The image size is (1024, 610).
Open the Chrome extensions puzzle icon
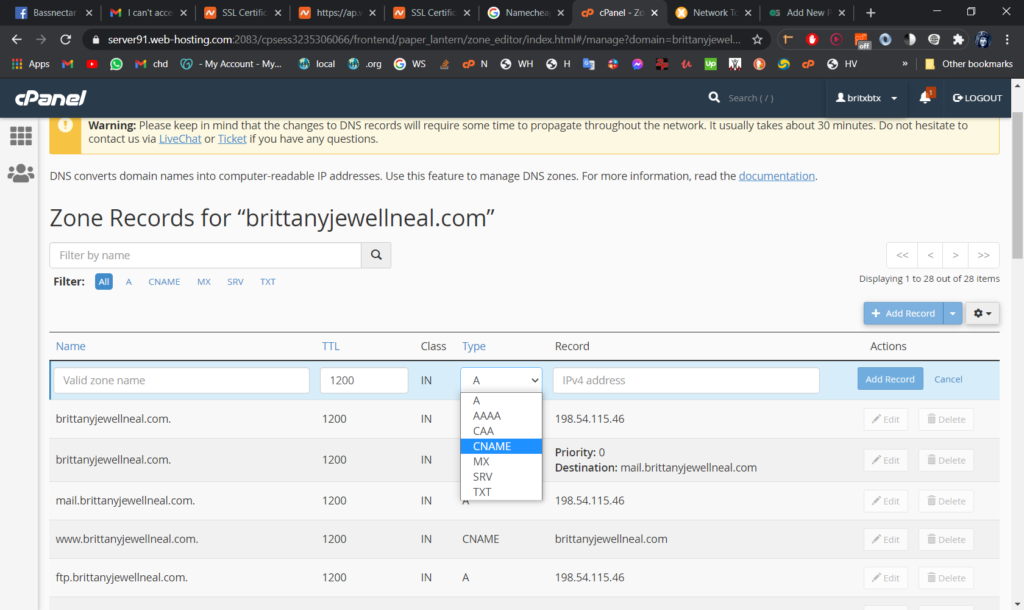(958, 40)
